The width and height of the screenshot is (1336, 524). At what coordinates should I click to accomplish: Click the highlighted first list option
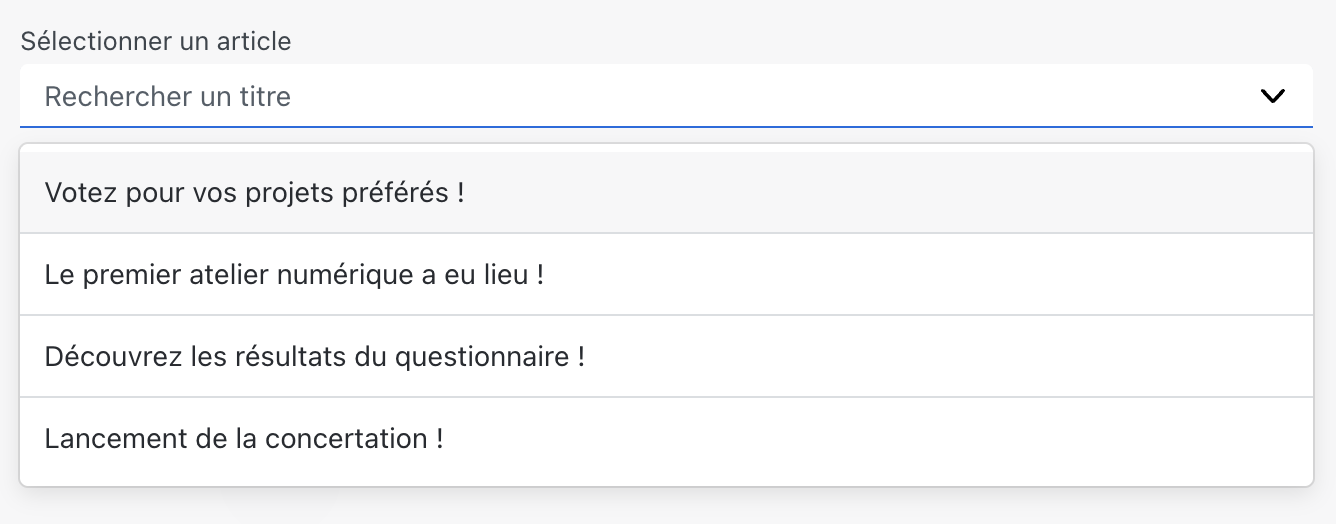(255, 192)
